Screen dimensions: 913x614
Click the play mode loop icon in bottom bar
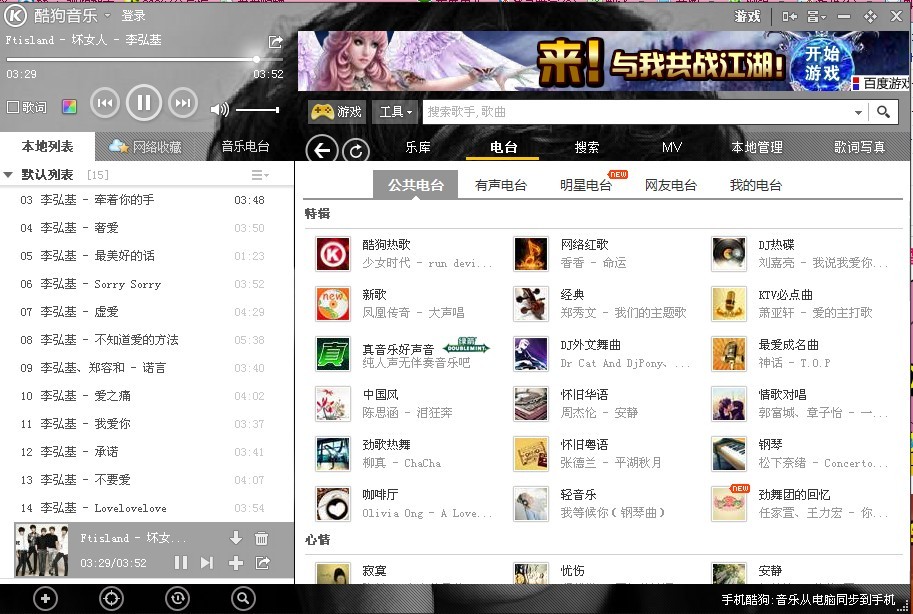[x=177, y=598]
